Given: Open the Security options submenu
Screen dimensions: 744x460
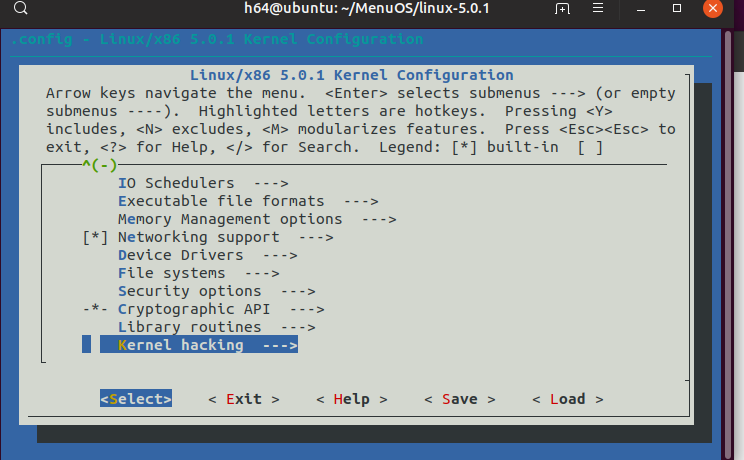Looking at the screenshot, I should [x=216, y=291].
